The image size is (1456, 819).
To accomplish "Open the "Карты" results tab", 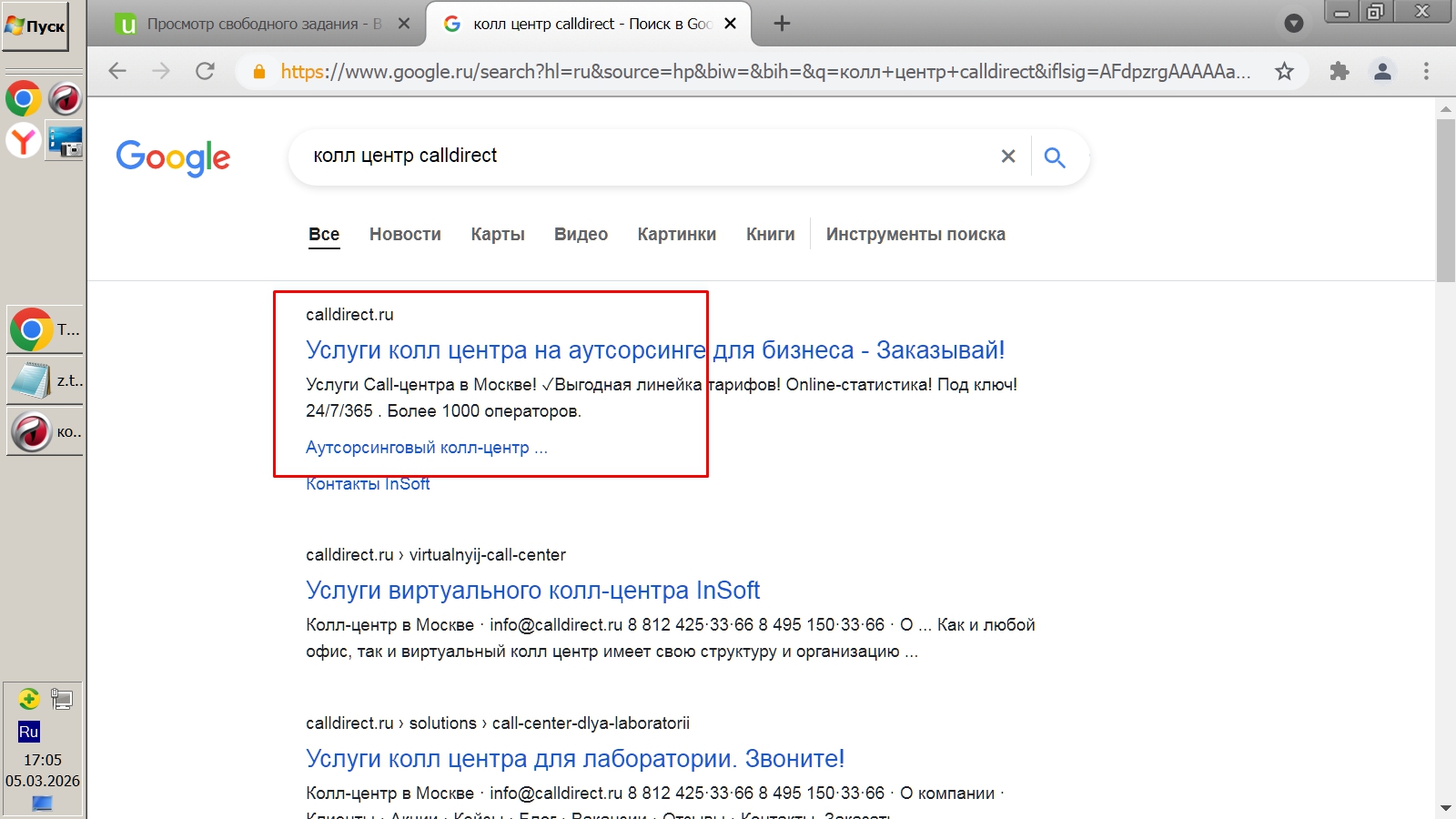I will tap(498, 235).
